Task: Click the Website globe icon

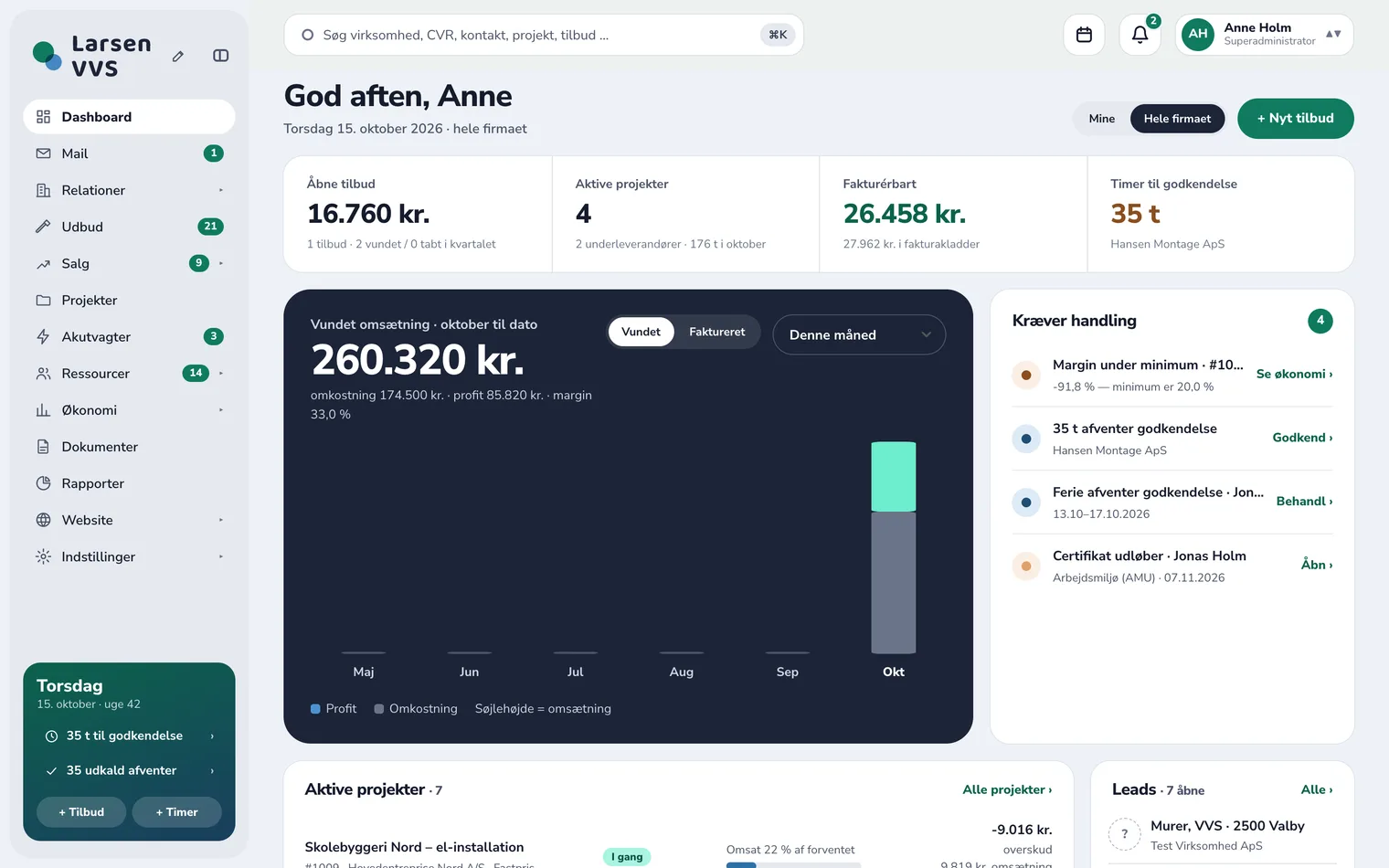Action: click(x=43, y=520)
